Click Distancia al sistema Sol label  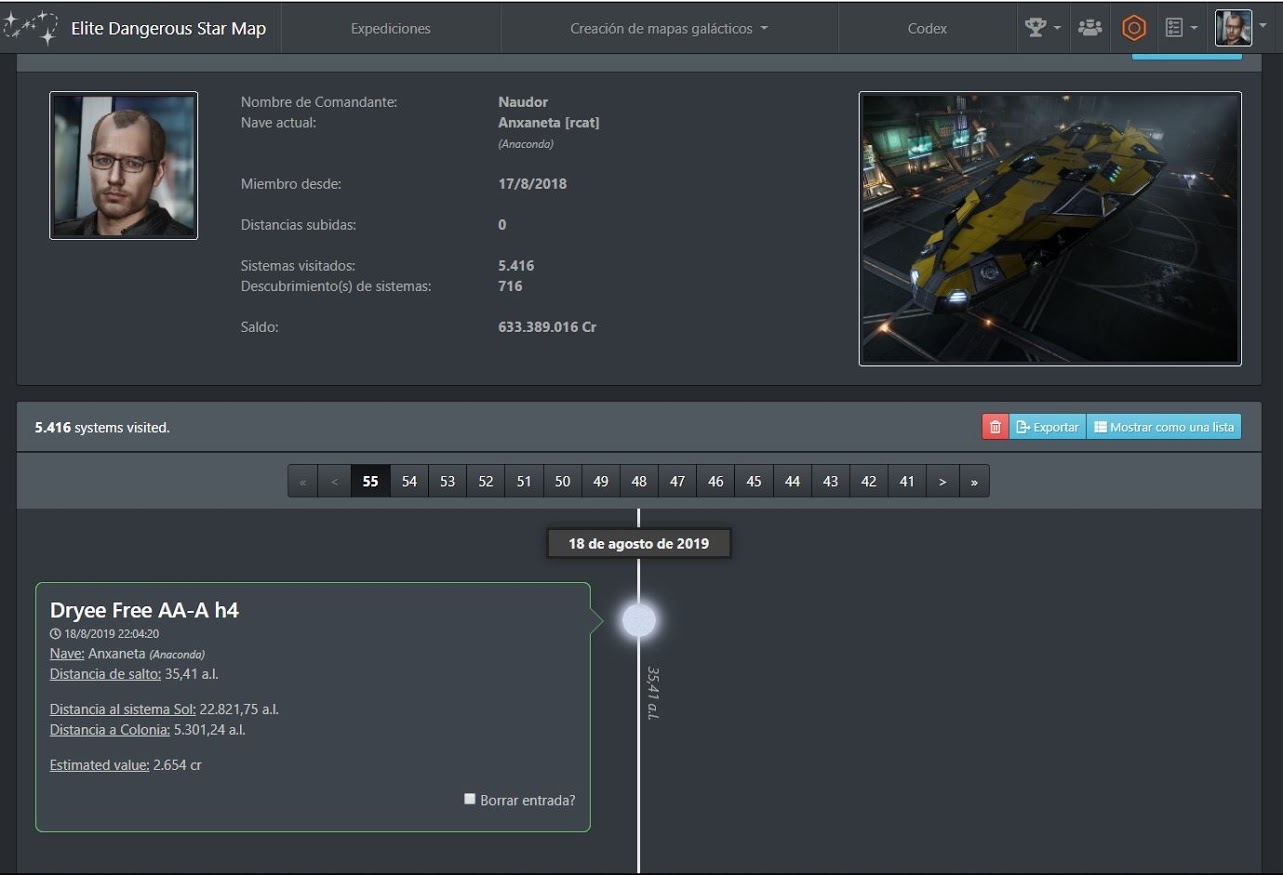(x=123, y=709)
